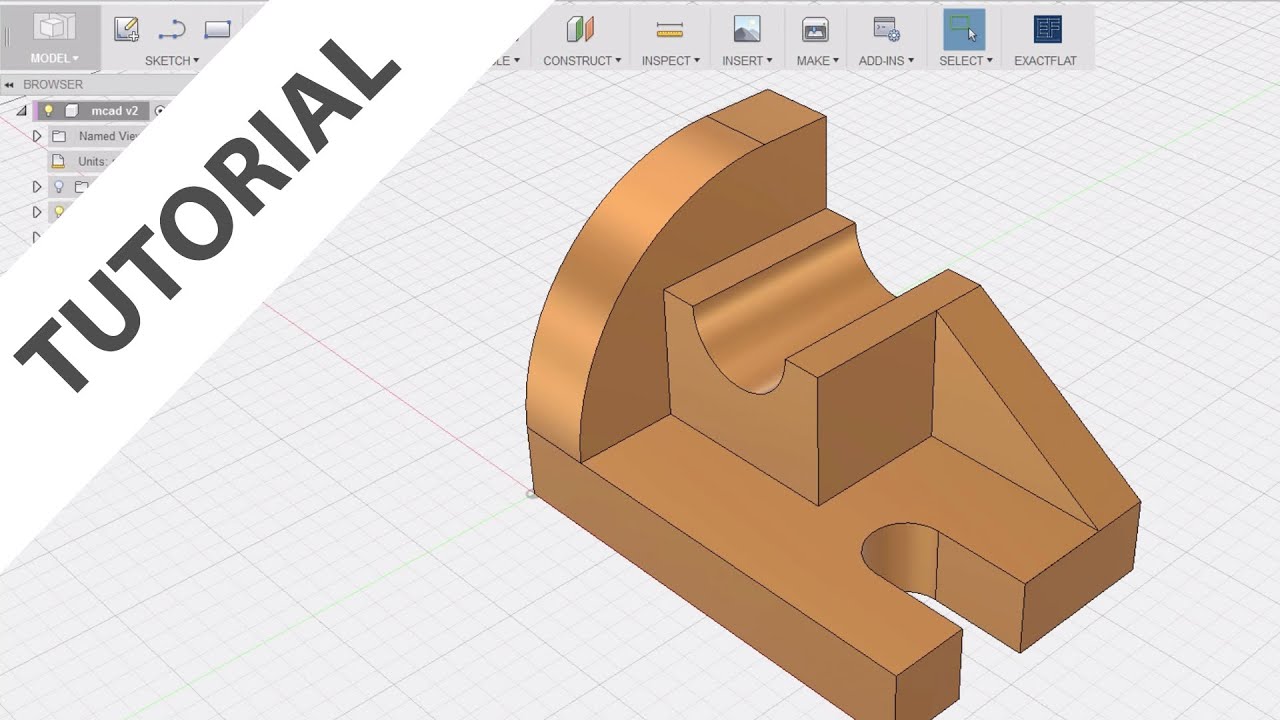Collapse the mcad v2 root node
The image size is (1280, 720).
coord(21,111)
